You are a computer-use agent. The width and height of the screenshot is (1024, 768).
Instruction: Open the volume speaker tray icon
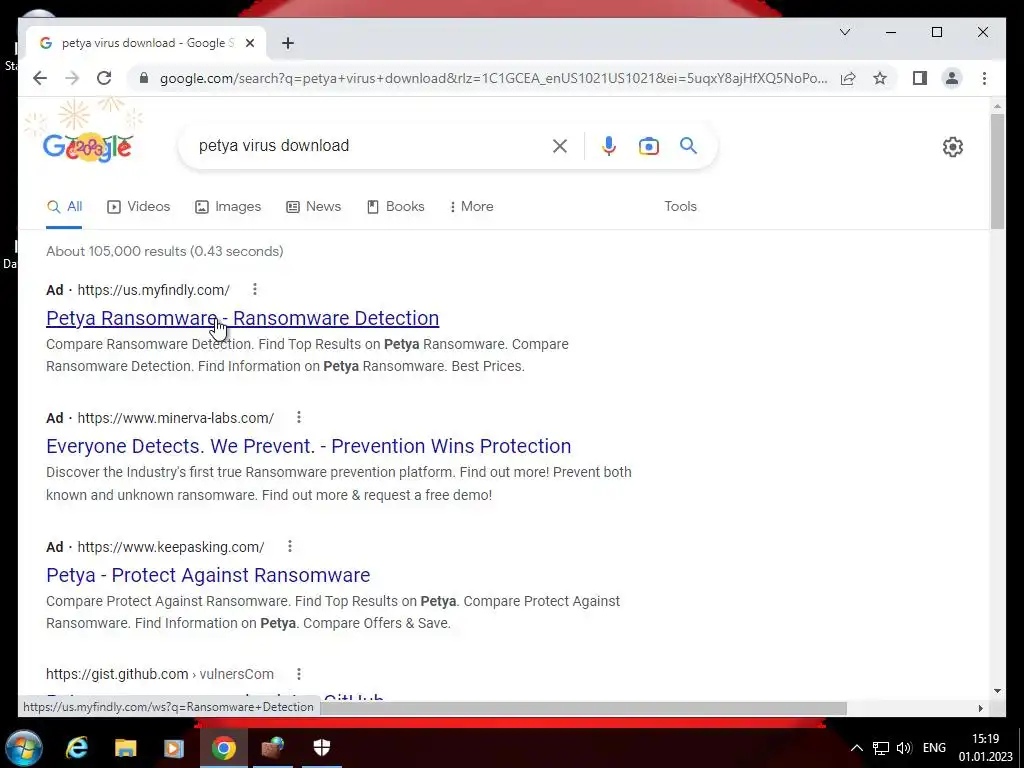click(904, 748)
